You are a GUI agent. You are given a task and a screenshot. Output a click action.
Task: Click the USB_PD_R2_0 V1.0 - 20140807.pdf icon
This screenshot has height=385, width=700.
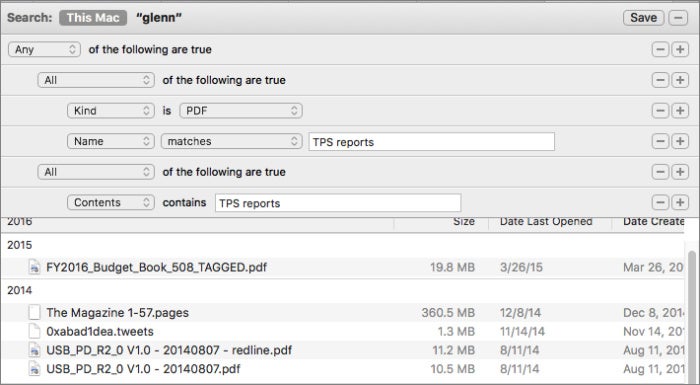[34, 368]
